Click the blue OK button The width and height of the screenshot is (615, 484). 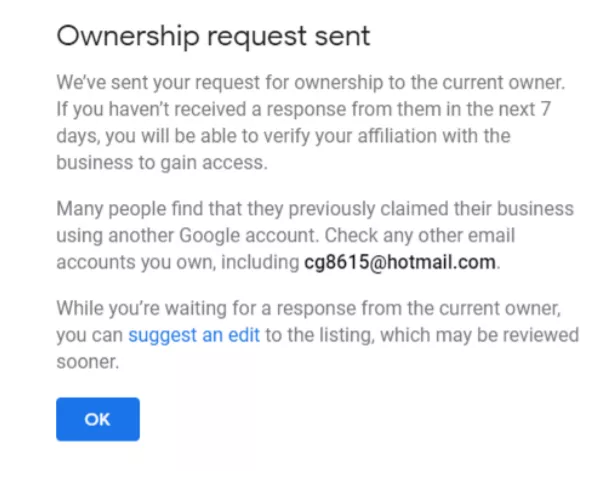point(98,419)
